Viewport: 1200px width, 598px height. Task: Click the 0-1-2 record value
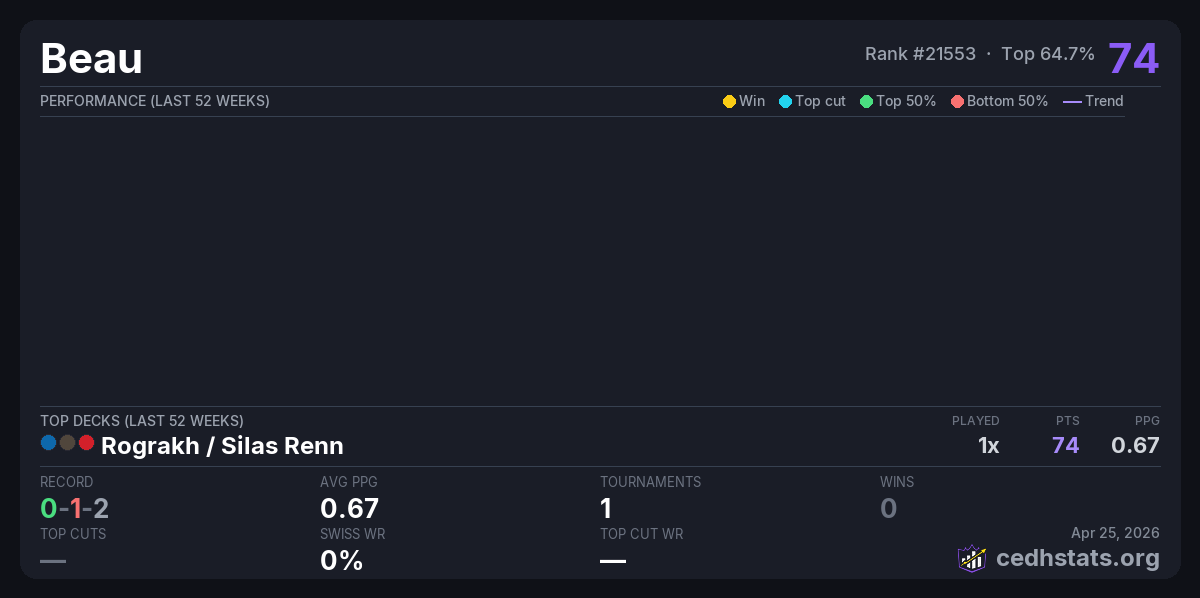pos(74,508)
